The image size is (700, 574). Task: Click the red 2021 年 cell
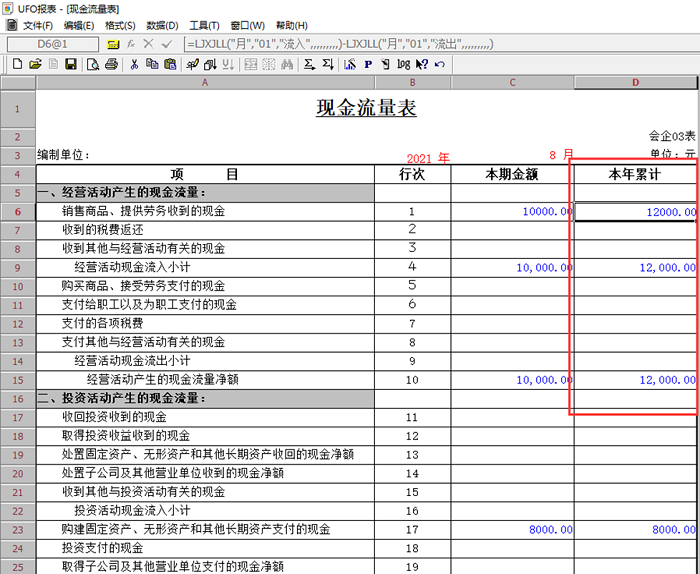[428, 158]
